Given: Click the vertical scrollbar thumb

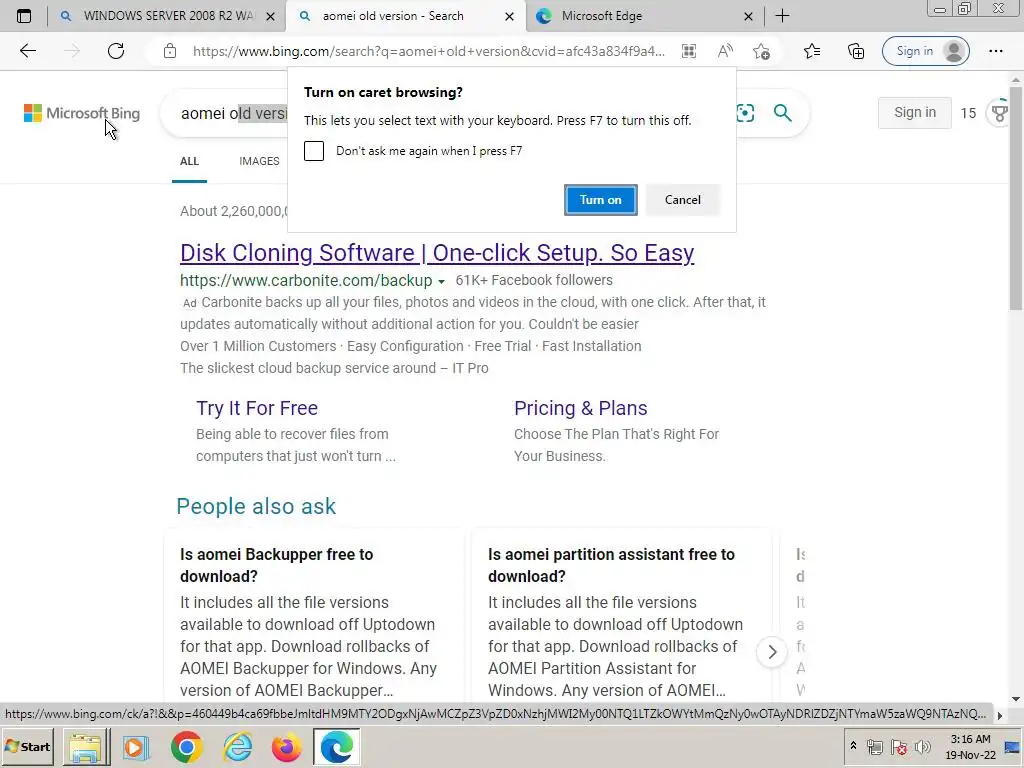Looking at the screenshot, I should click(1016, 198).
